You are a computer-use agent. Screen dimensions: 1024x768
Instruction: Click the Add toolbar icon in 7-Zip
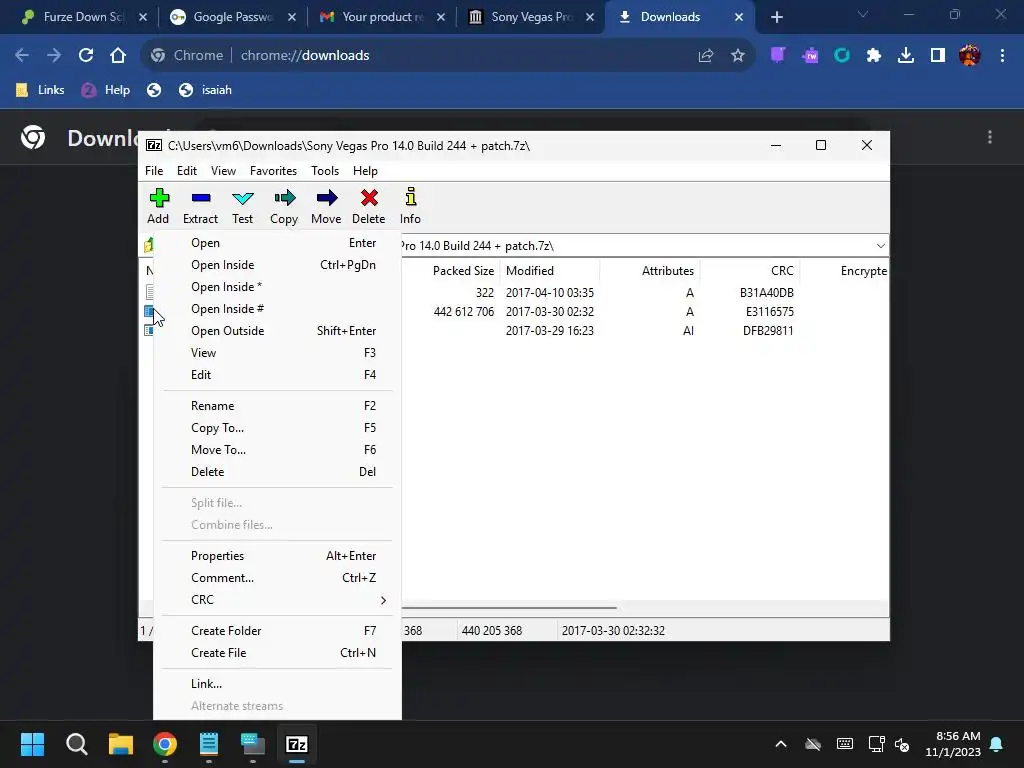pyautogui.click(x=158, y=206)
